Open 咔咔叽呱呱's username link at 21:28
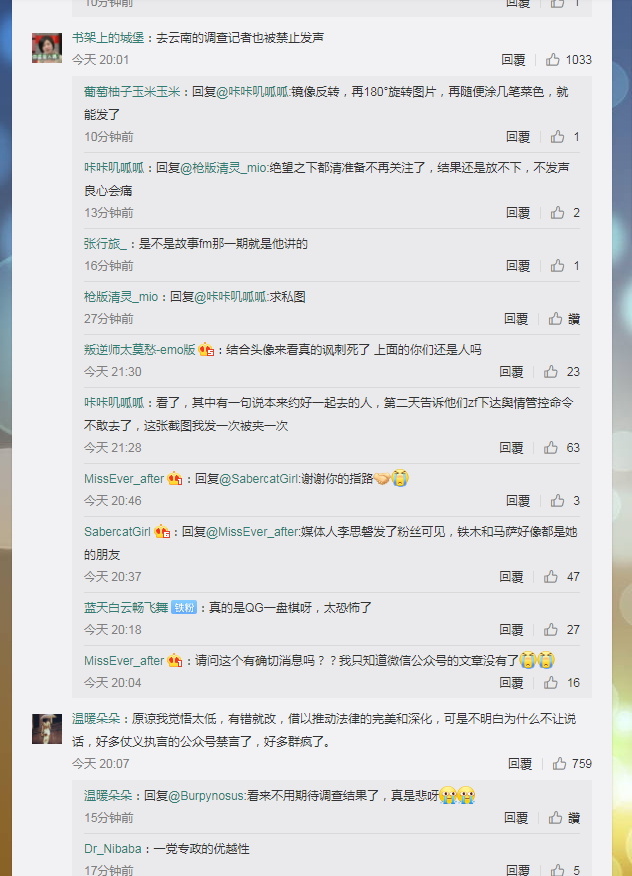The width and height of the screenshot is (632, 876). pos(114,403)
